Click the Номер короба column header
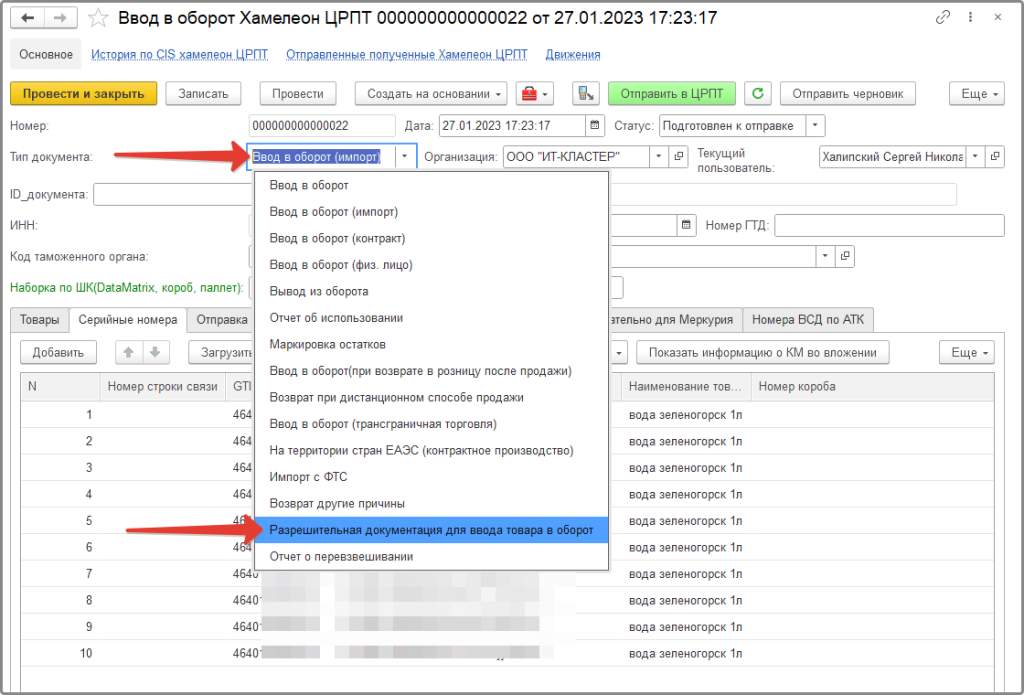The height and width of the screenshot is (695, 1024). 872,387
